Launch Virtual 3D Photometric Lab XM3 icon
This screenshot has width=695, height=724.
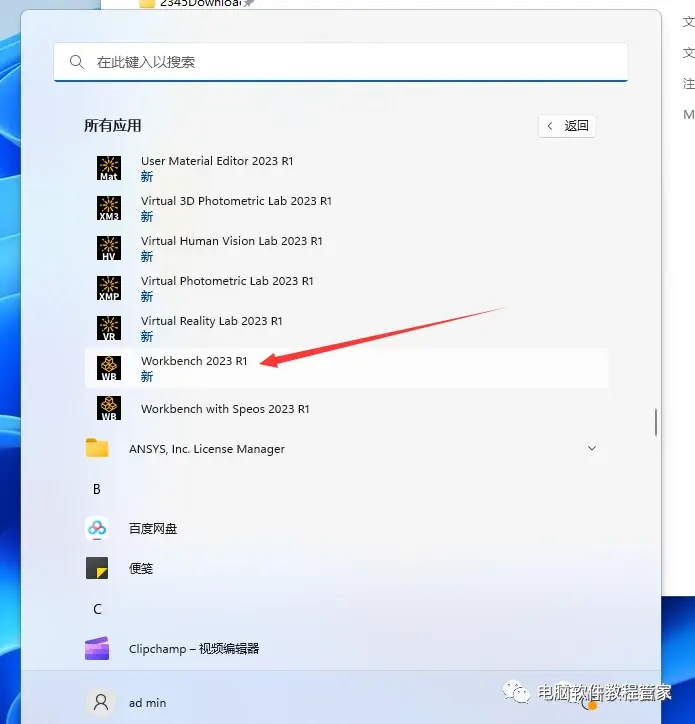click(x=109, y=208)
